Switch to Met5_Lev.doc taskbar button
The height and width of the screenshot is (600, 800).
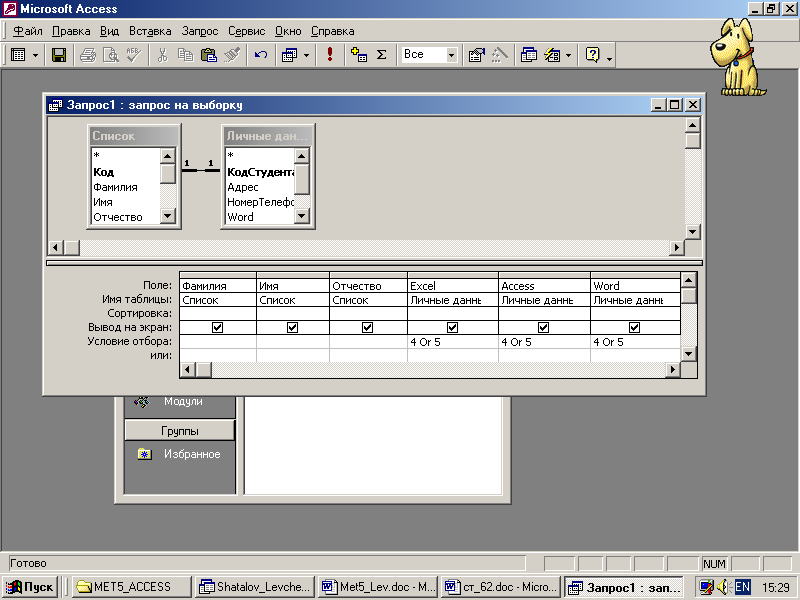pos(378,587)
